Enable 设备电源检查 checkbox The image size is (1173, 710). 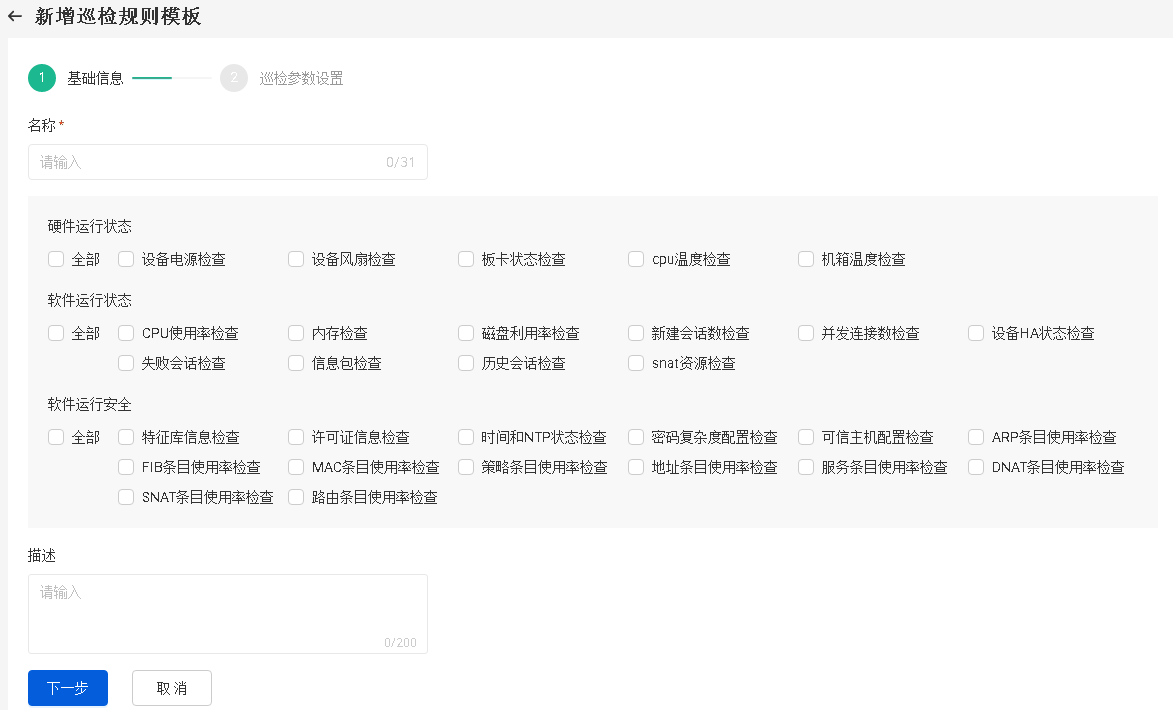(x=126, y=260)
